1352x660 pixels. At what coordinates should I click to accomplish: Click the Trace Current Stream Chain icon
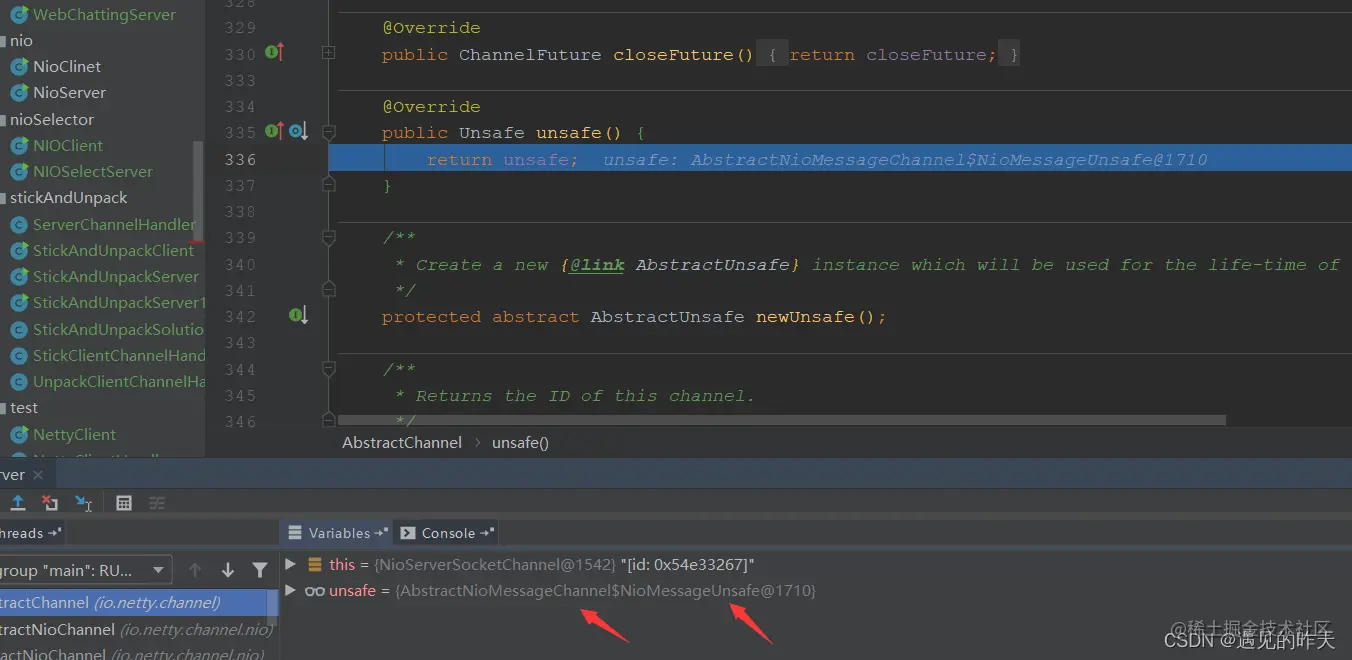click(157, 503)
